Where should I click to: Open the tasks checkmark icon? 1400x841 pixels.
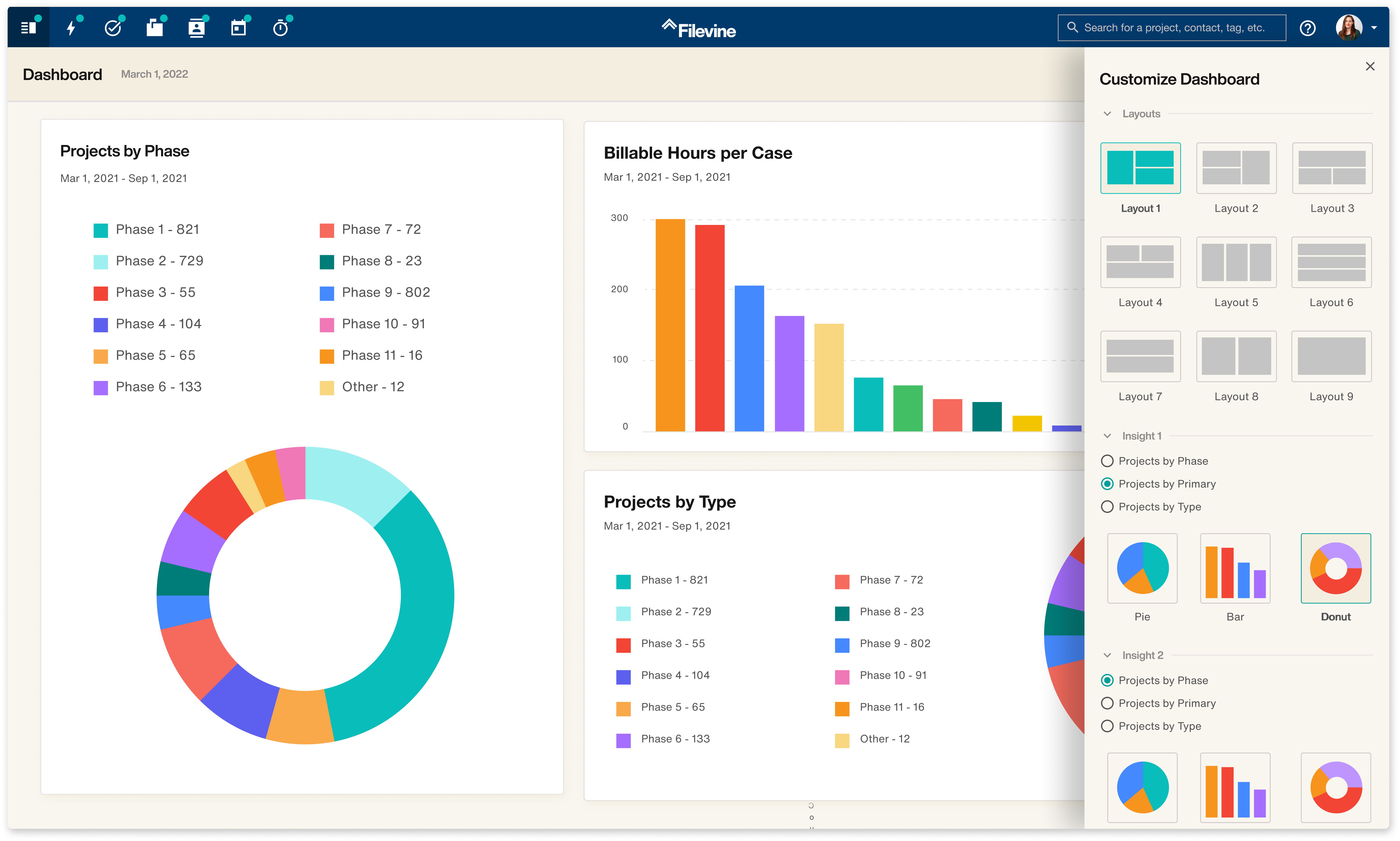click(113, 27)
